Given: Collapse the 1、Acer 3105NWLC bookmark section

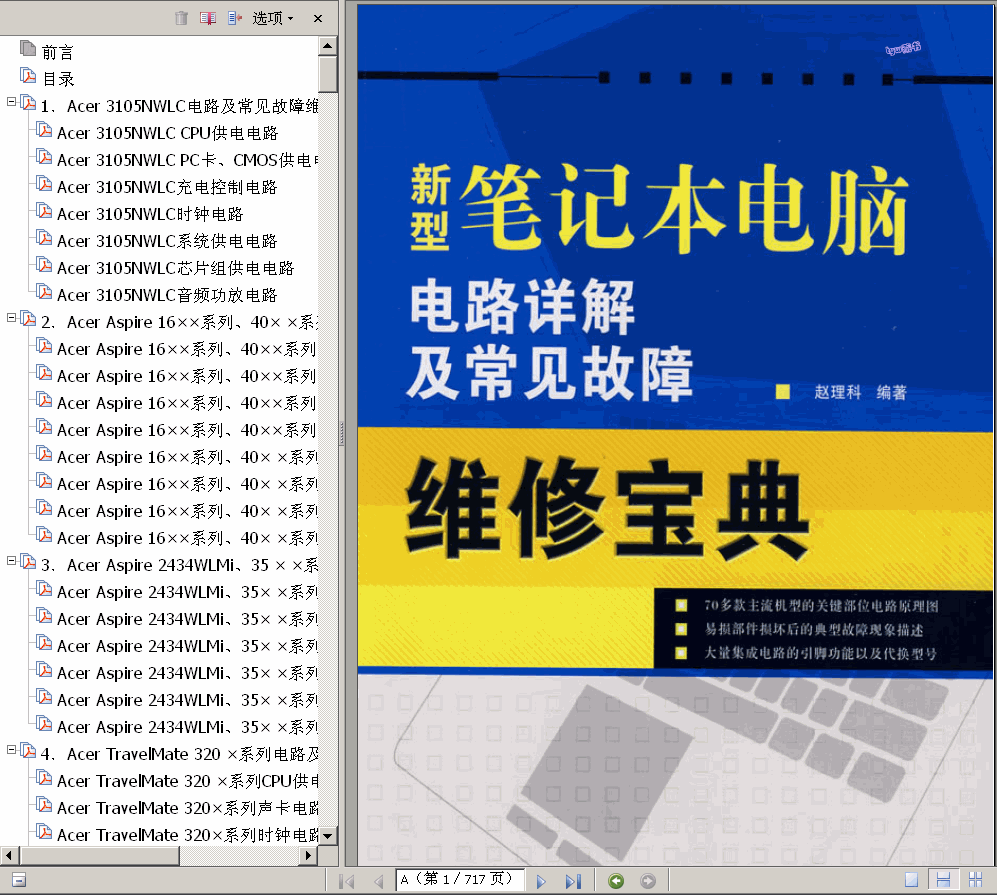Looking at the screenshot, I should [11, 102].
